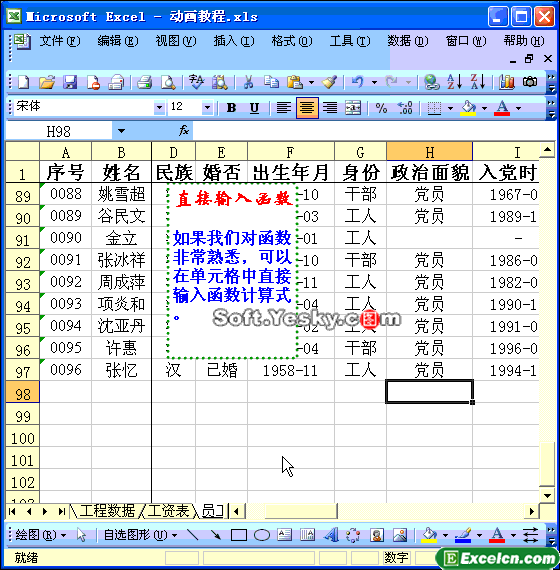
Task: Switch to the 工资表 sheet tab
Action: pos(168,511)
